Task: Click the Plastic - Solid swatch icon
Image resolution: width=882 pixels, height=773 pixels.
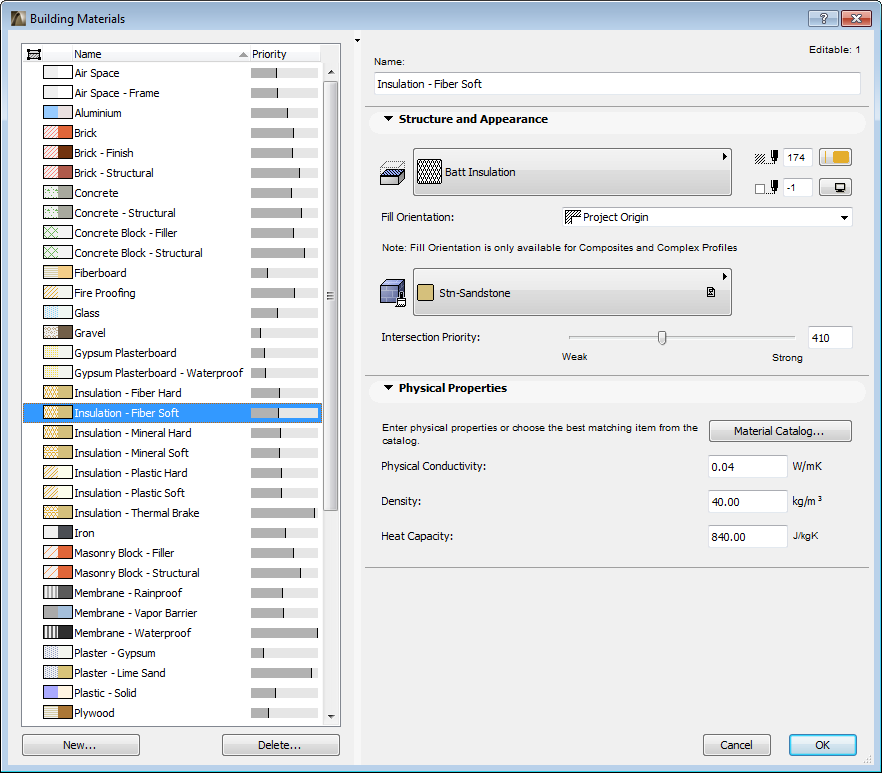Action: pyautogui.click(x=57, y=693)
